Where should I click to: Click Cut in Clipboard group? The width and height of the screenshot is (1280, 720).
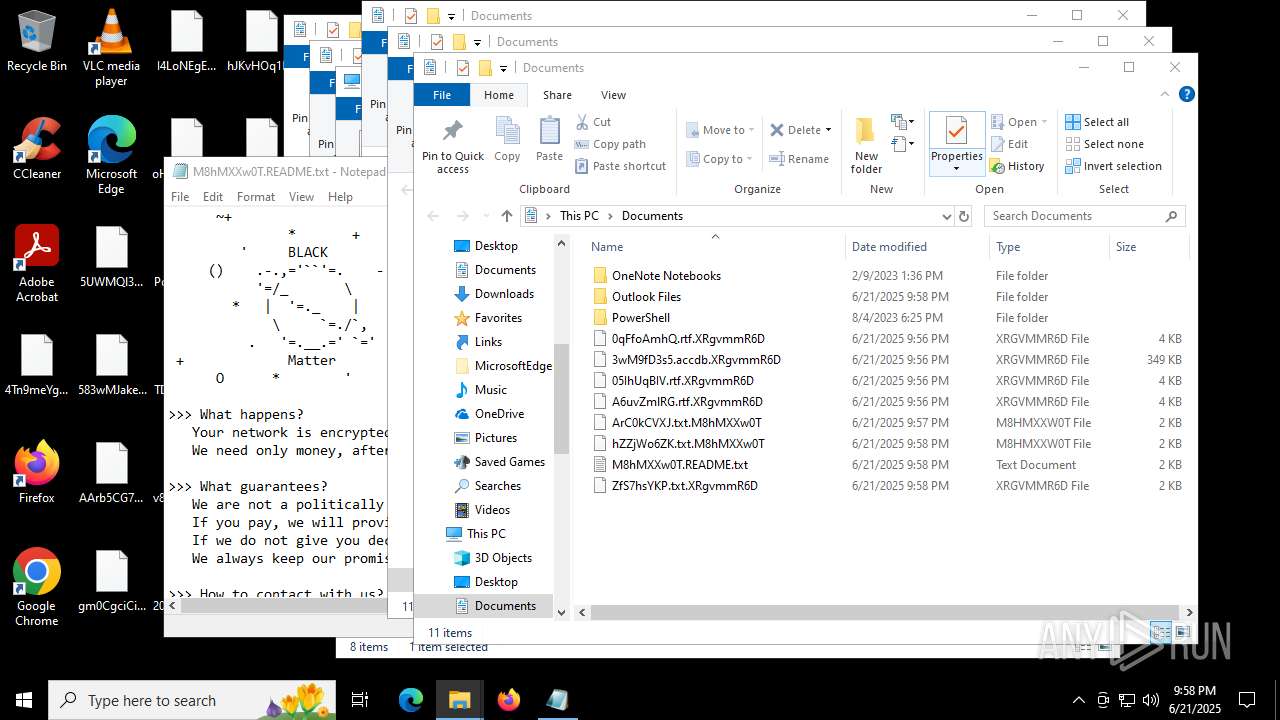coord(593,122)
